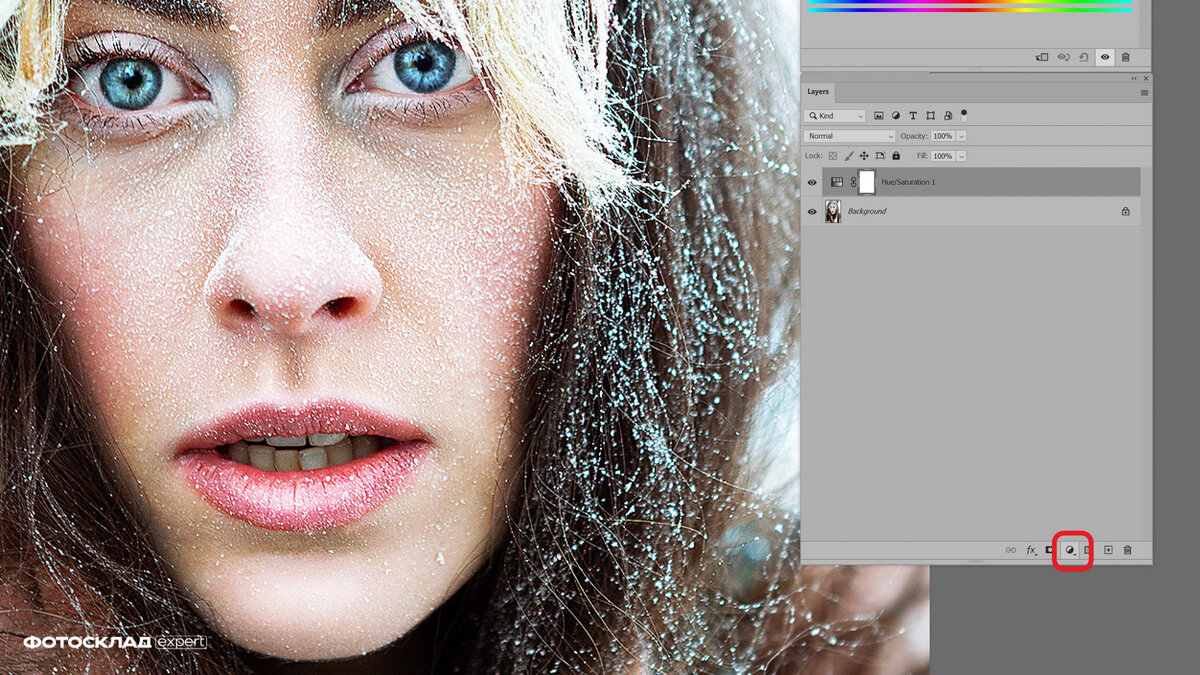Select the white layer mask thumbnail
This screenshot has width=1200, height=675.
click(867, 182)
